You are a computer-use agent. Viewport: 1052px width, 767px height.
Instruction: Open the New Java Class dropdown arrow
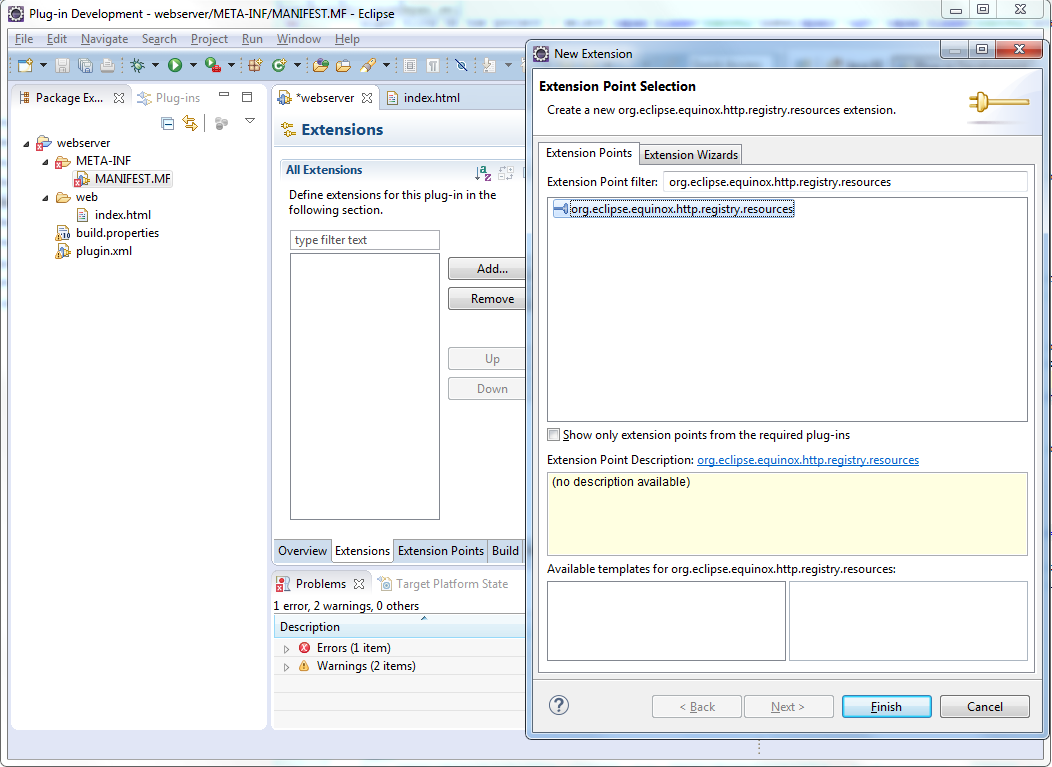(297, 65)
